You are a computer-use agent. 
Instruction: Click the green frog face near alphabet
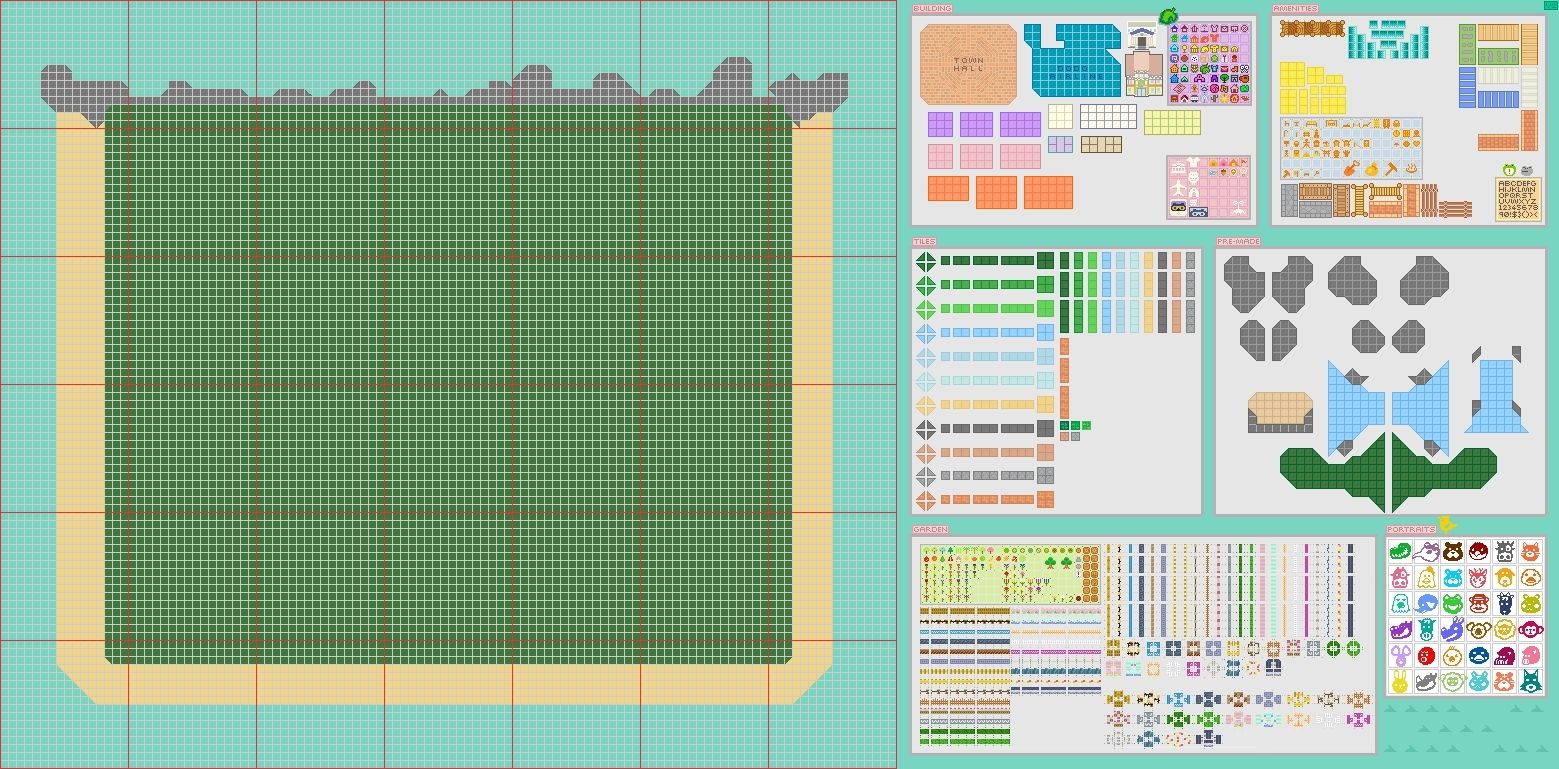(x=1509, y=170)
